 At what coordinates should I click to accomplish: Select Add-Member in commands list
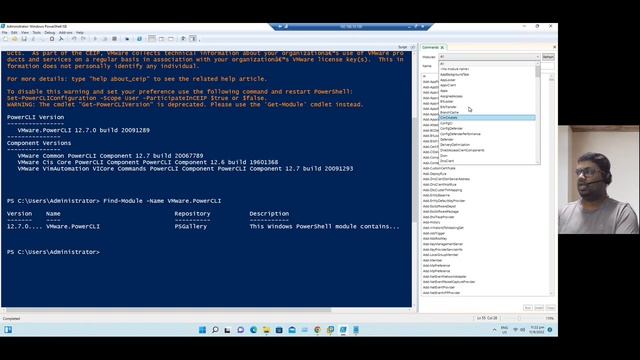click(432, 260)
